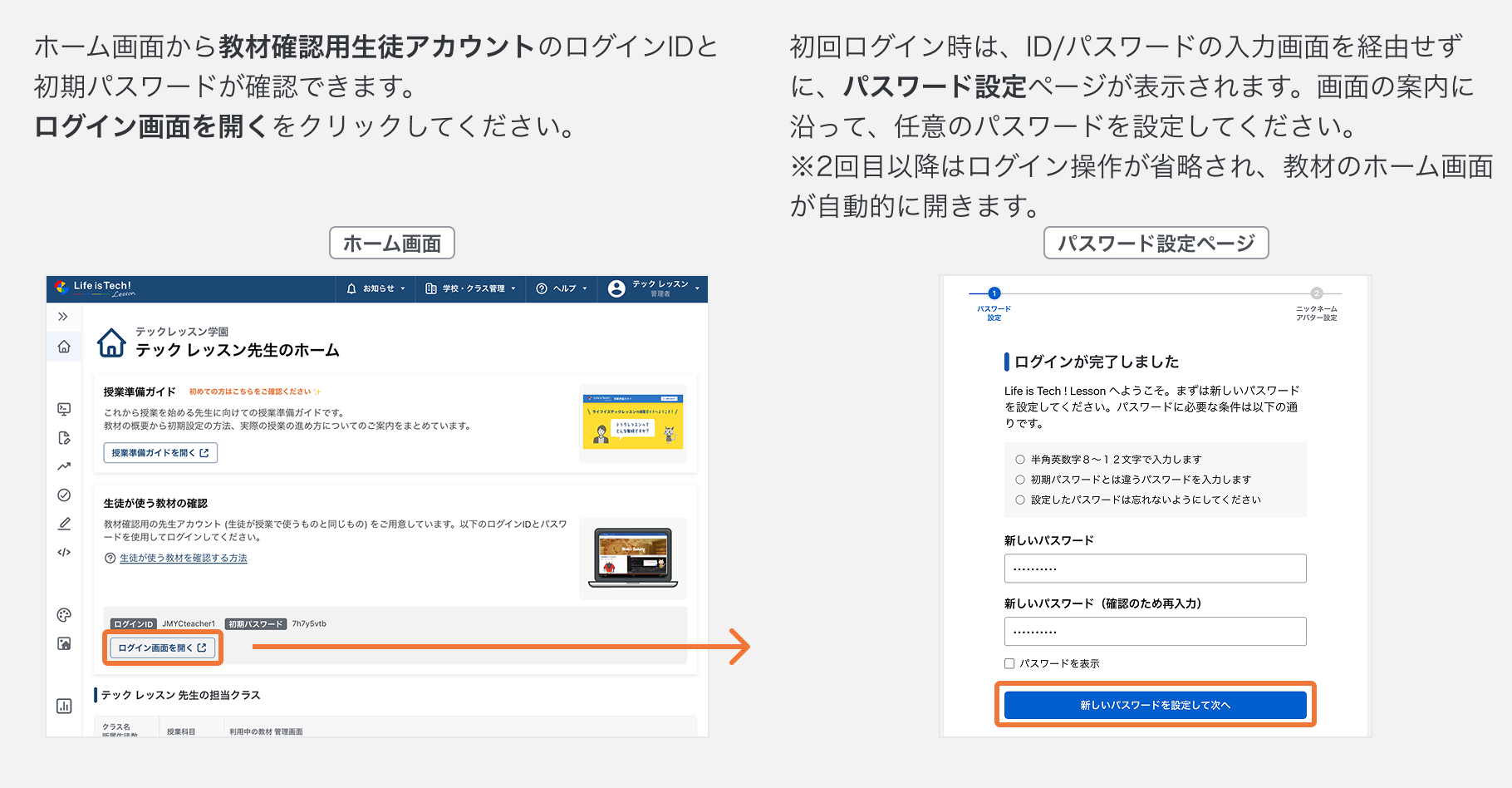Select the Home icon in the sidebar
The width and height of the screenshot is (1512, 788).
[x=64, y=346]
